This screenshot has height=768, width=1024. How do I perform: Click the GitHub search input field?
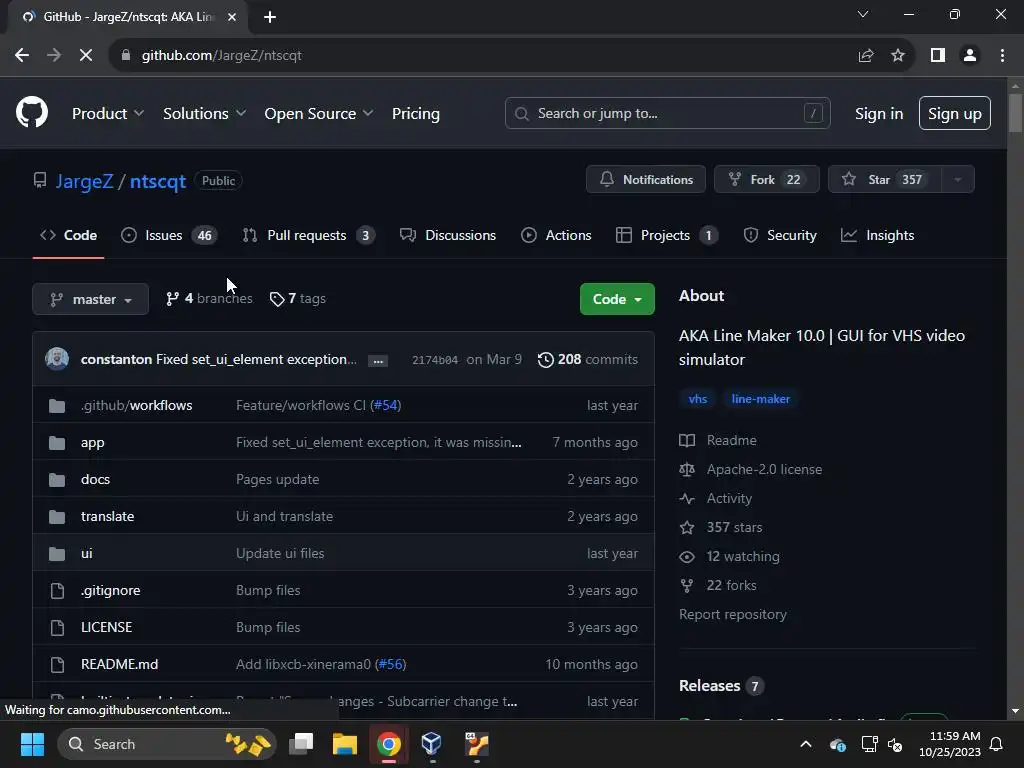click(667, 114)
